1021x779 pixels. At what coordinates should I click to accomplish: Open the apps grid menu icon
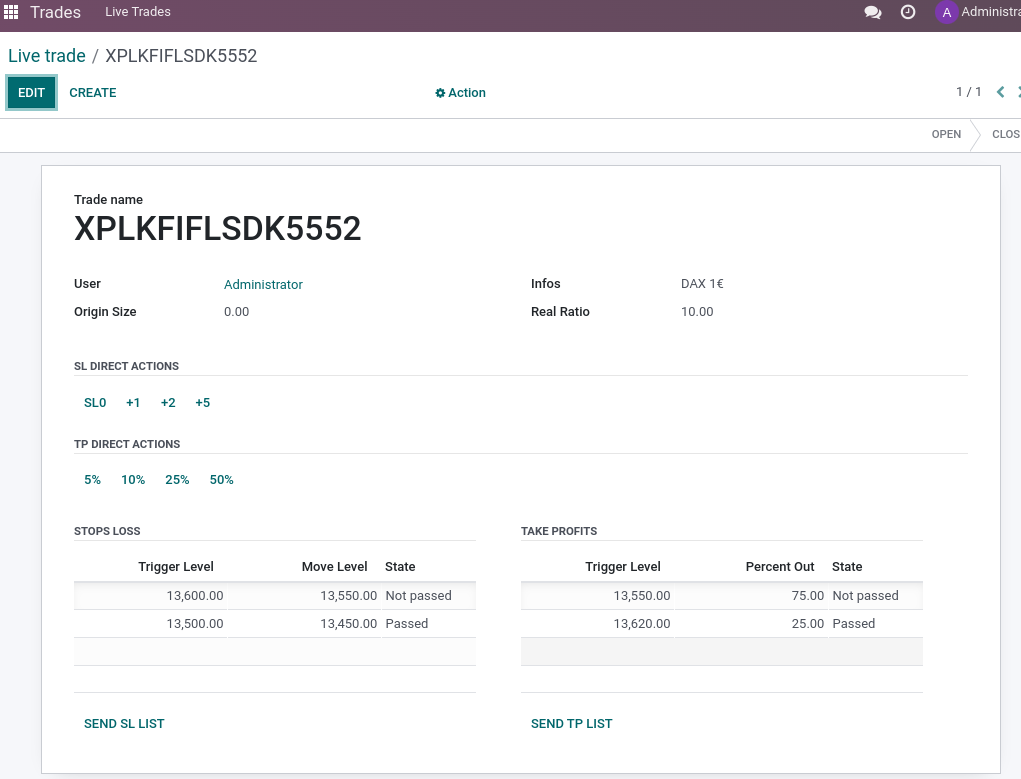point(11,12)
